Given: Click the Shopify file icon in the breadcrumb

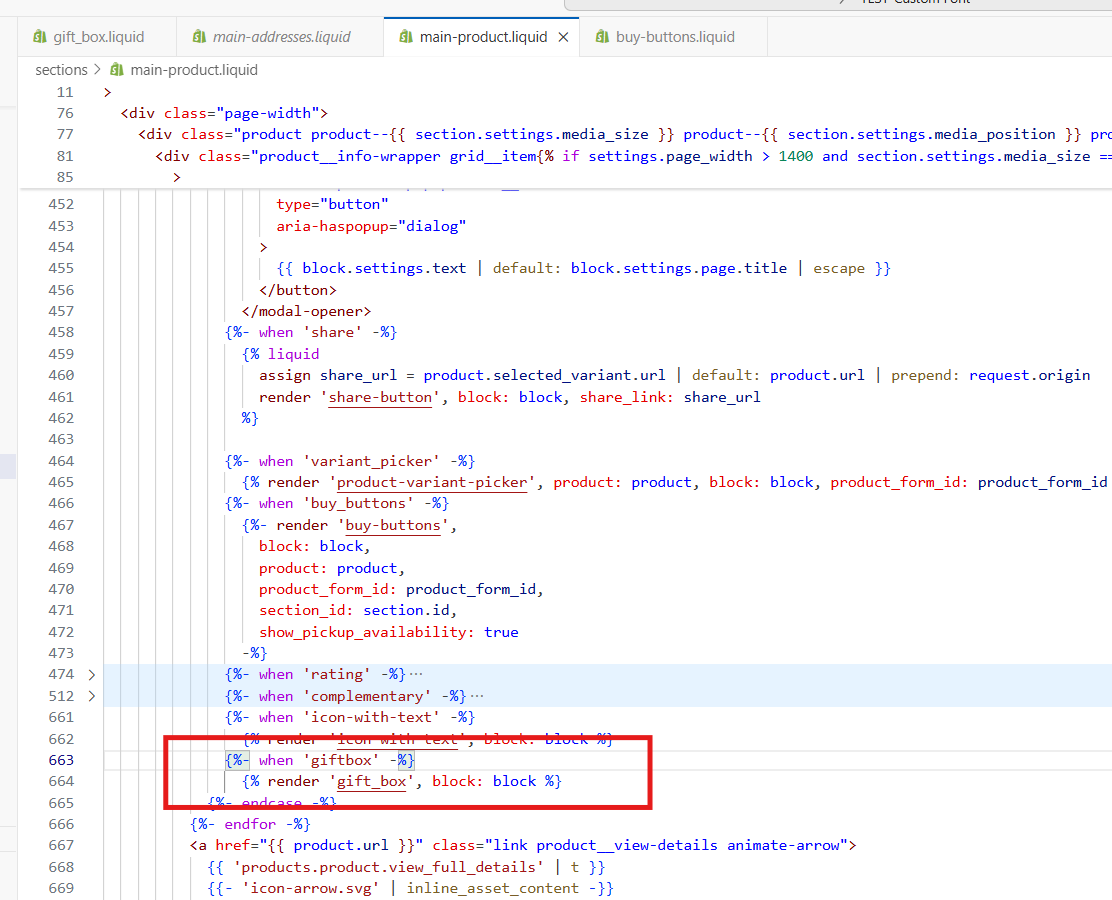Looking at the screenshot, I should [x=117, y=70].
